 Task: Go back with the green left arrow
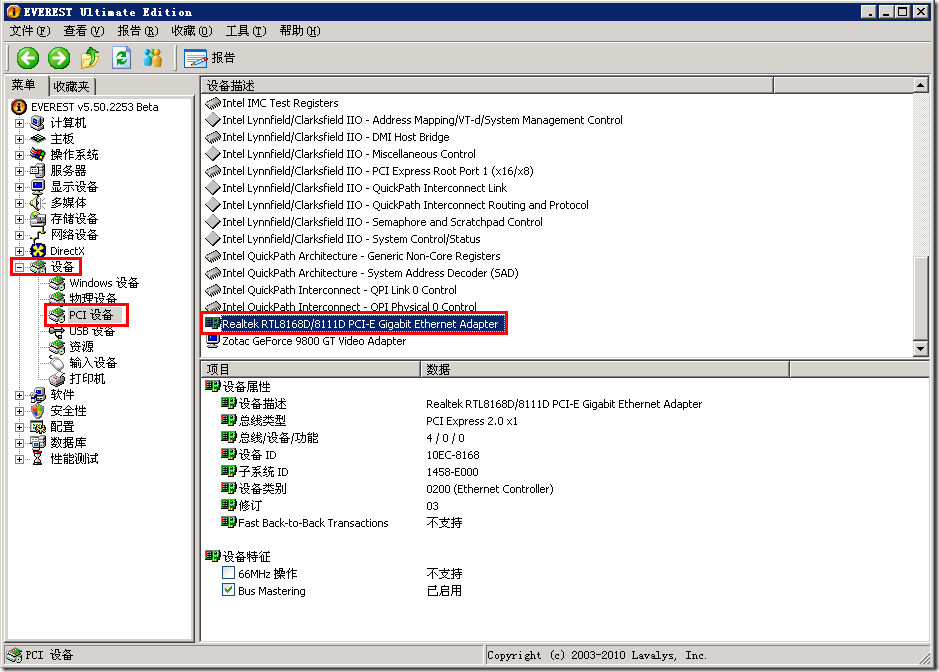click(28, 58)
